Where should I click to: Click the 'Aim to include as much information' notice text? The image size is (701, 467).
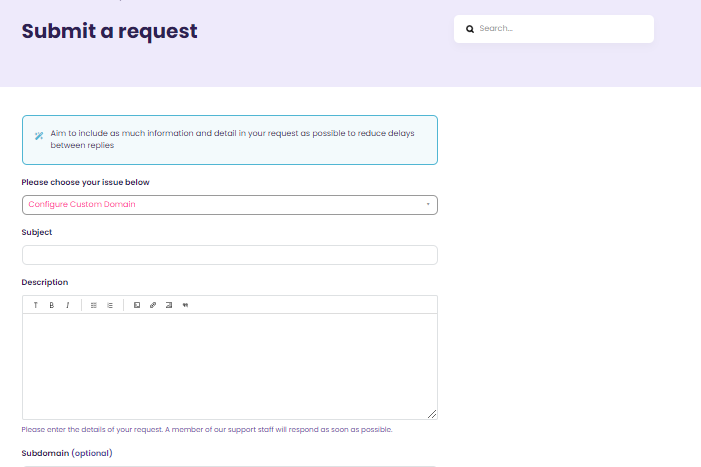pos(232,139)
